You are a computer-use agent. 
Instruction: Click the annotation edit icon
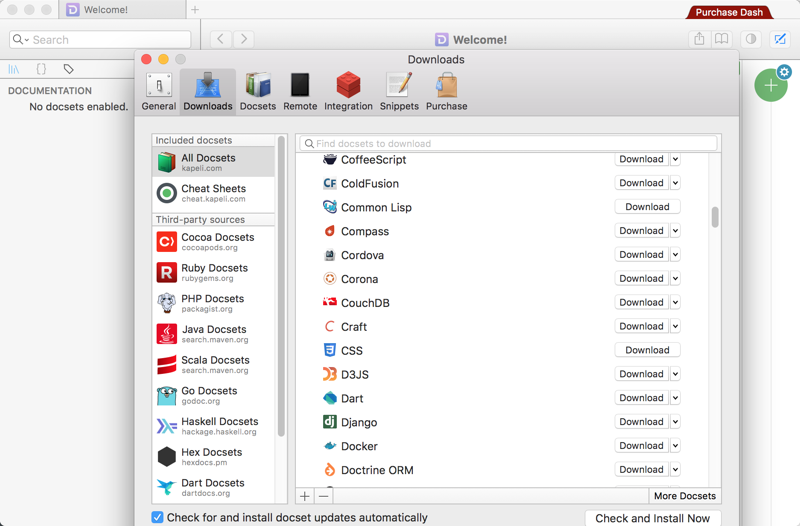[x=780, y=39]
